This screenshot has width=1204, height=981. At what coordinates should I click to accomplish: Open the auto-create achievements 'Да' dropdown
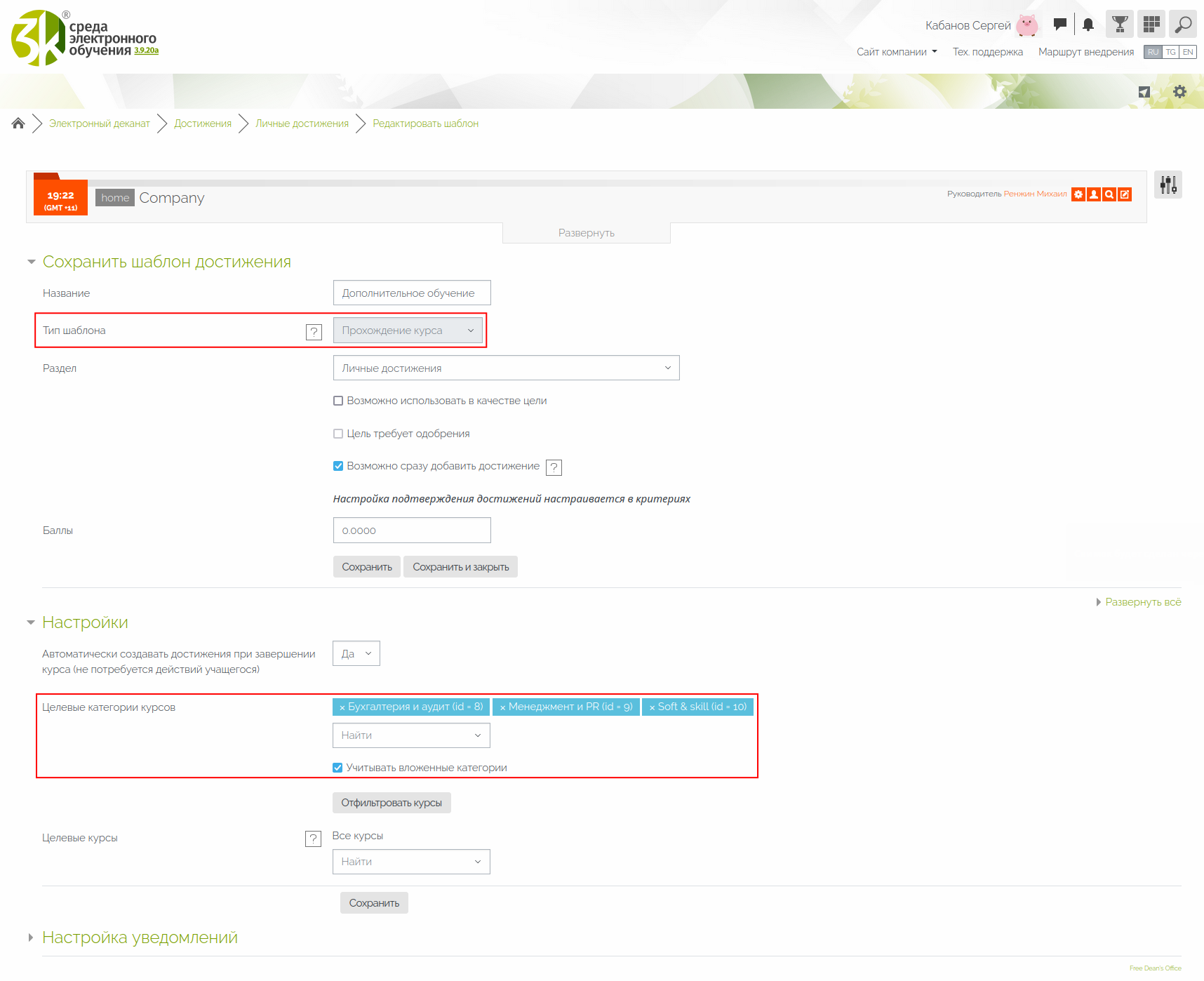click(x=356, y=653)
